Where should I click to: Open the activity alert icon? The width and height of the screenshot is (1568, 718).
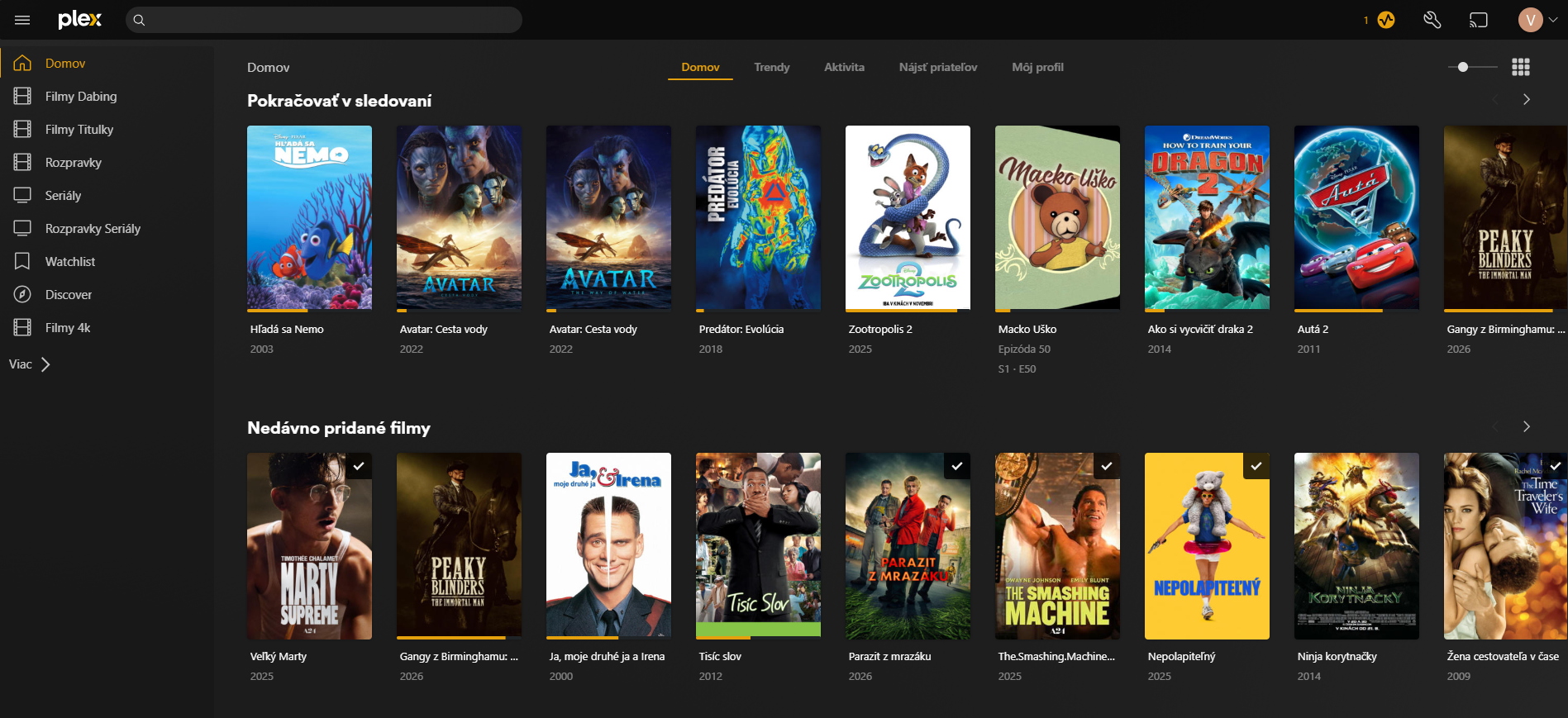[1386, 20]
